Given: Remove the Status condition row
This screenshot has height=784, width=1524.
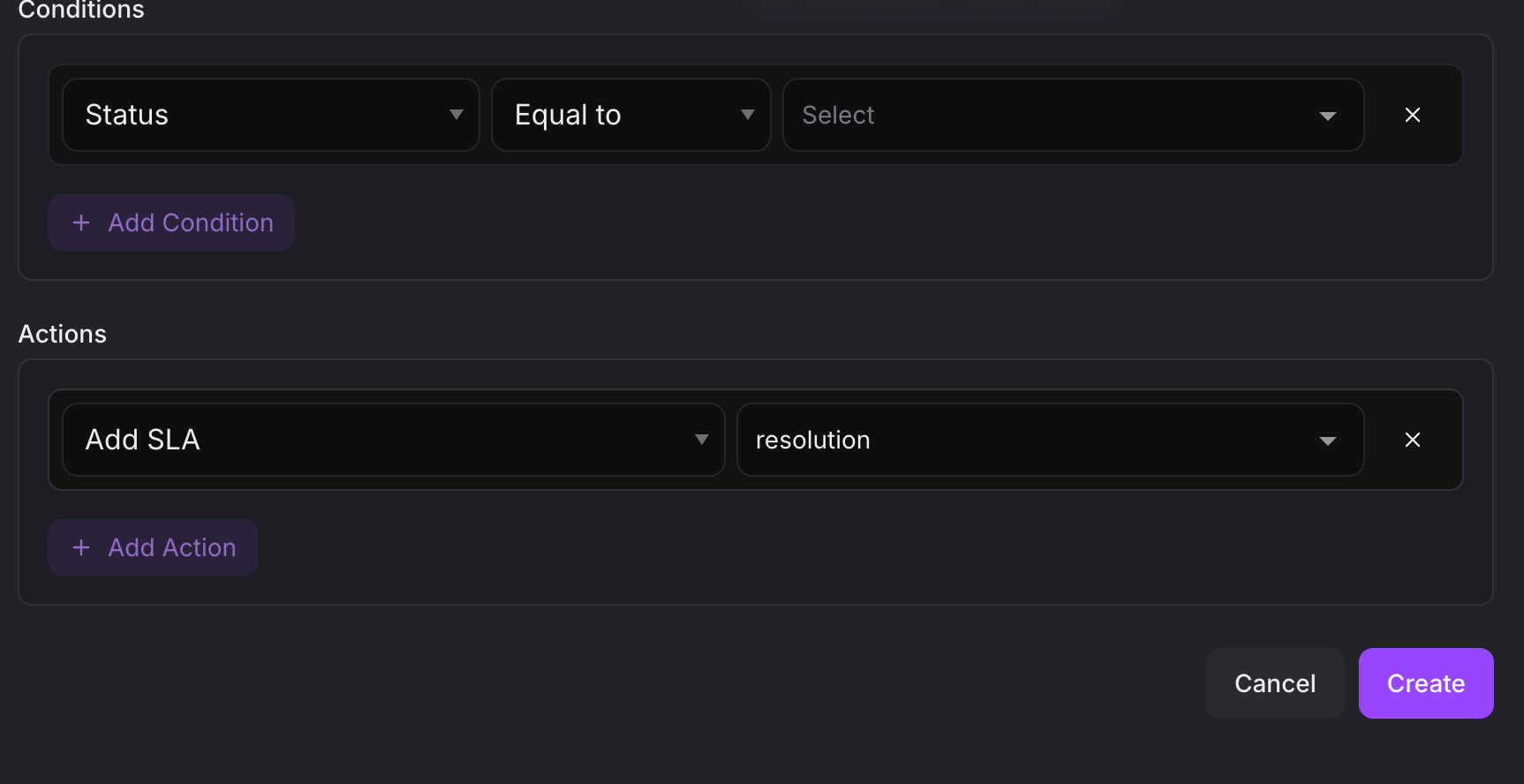Looking at the screenshot, I should click(1412, 115).
